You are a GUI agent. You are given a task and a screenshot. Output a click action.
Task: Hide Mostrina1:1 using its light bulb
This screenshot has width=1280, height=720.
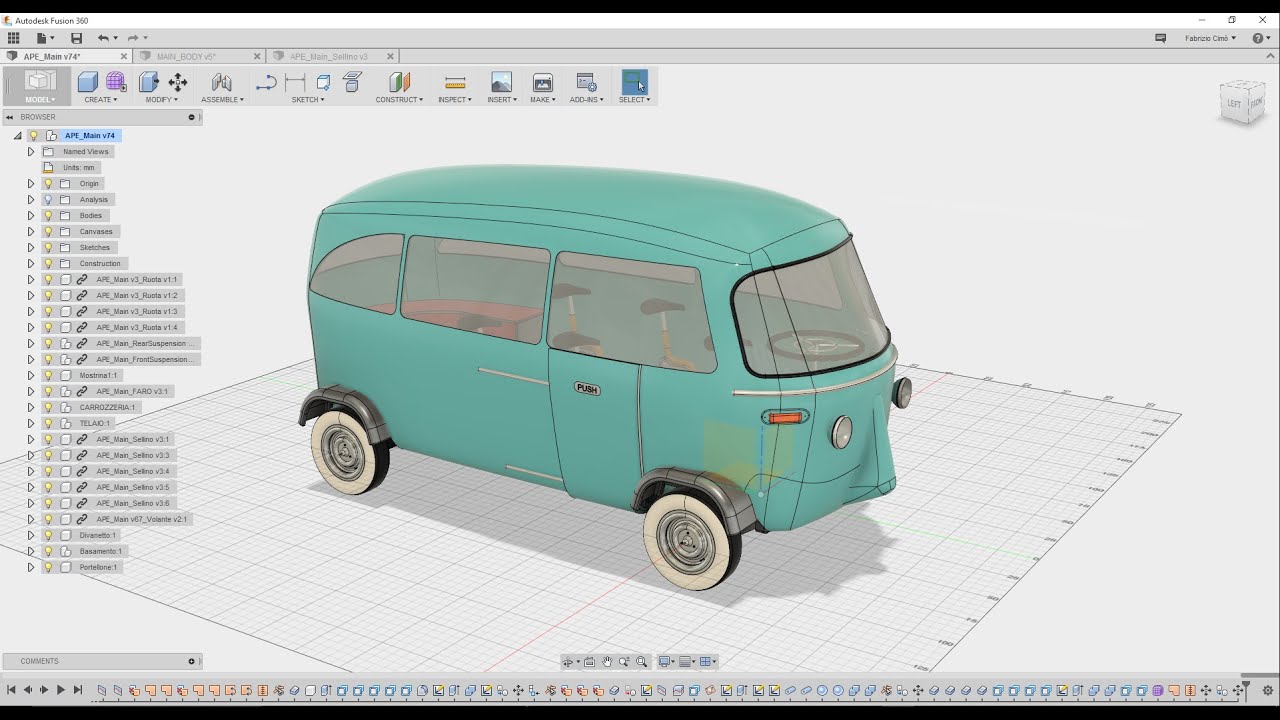click(x=47, y=376)
